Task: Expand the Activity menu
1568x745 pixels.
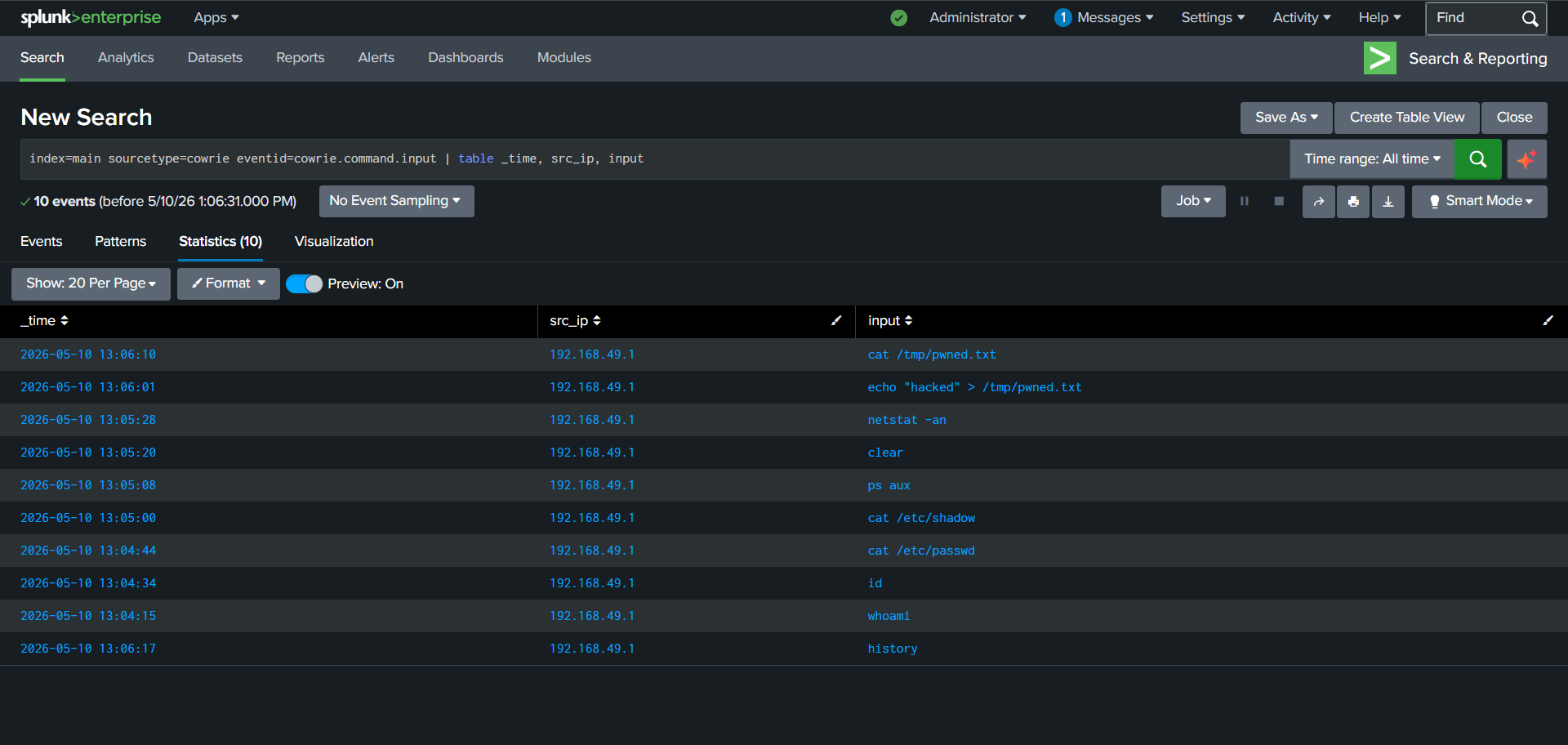Action: (x=1302, y=18)
